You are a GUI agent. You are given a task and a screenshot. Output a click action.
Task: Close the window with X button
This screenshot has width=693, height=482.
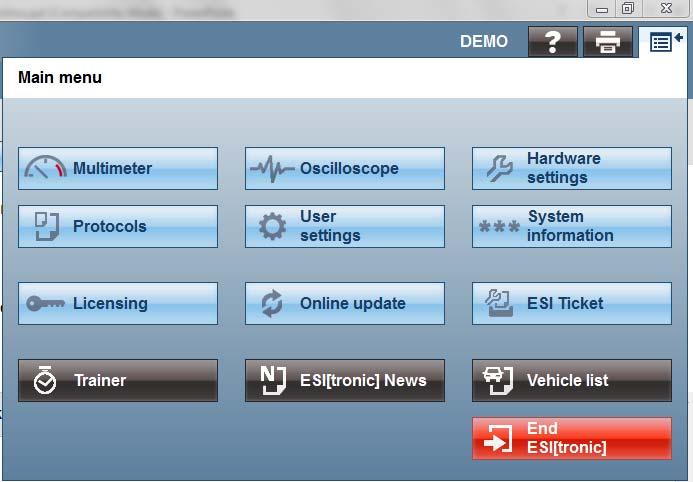(x=666, y=8)
